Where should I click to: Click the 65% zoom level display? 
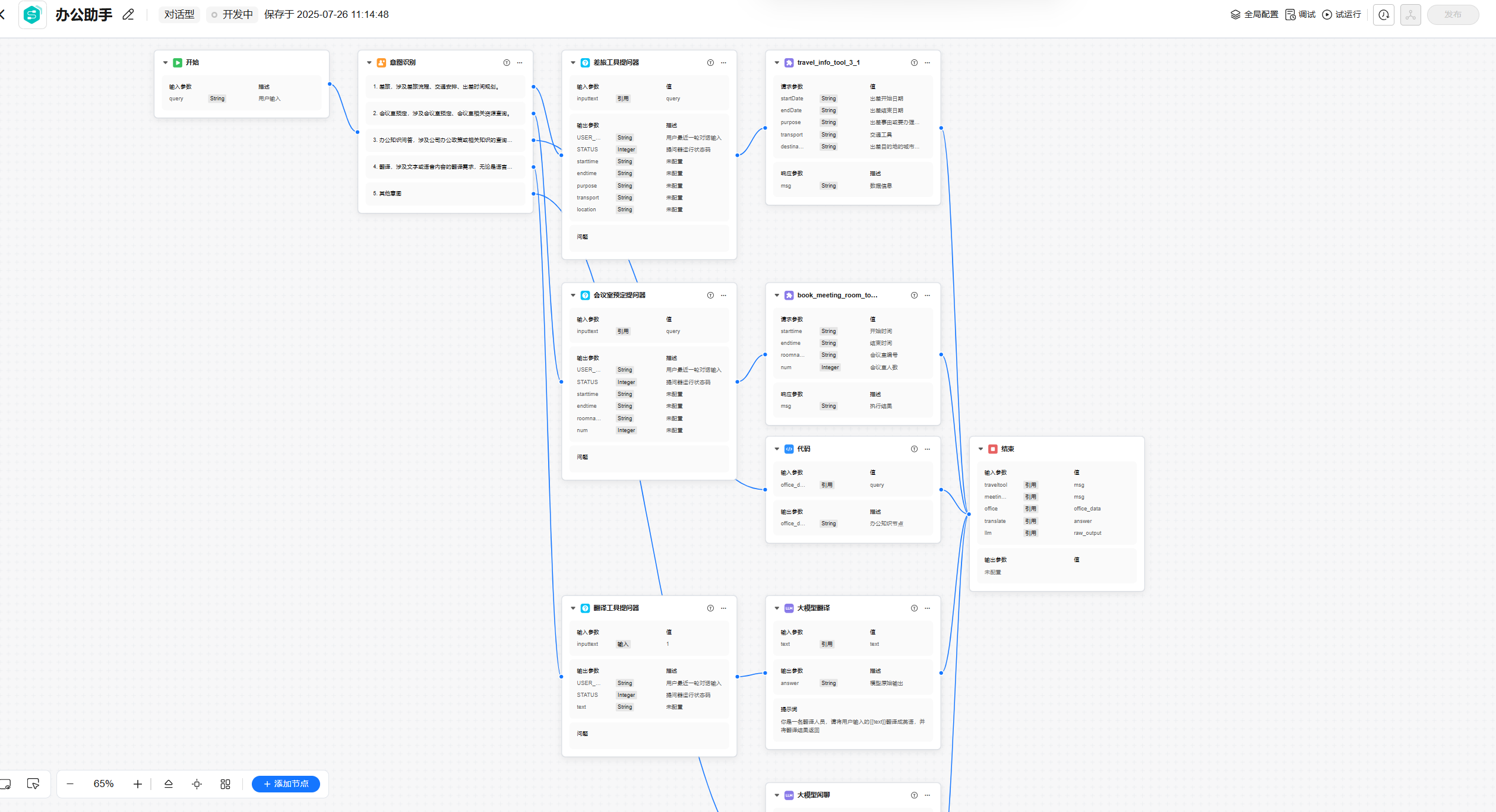point(103,784)
